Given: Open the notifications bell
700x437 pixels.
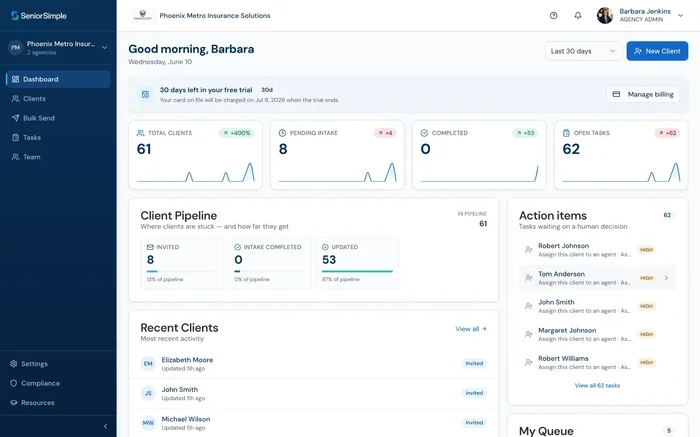Looking at the screenshot, I should click(578, 16).
